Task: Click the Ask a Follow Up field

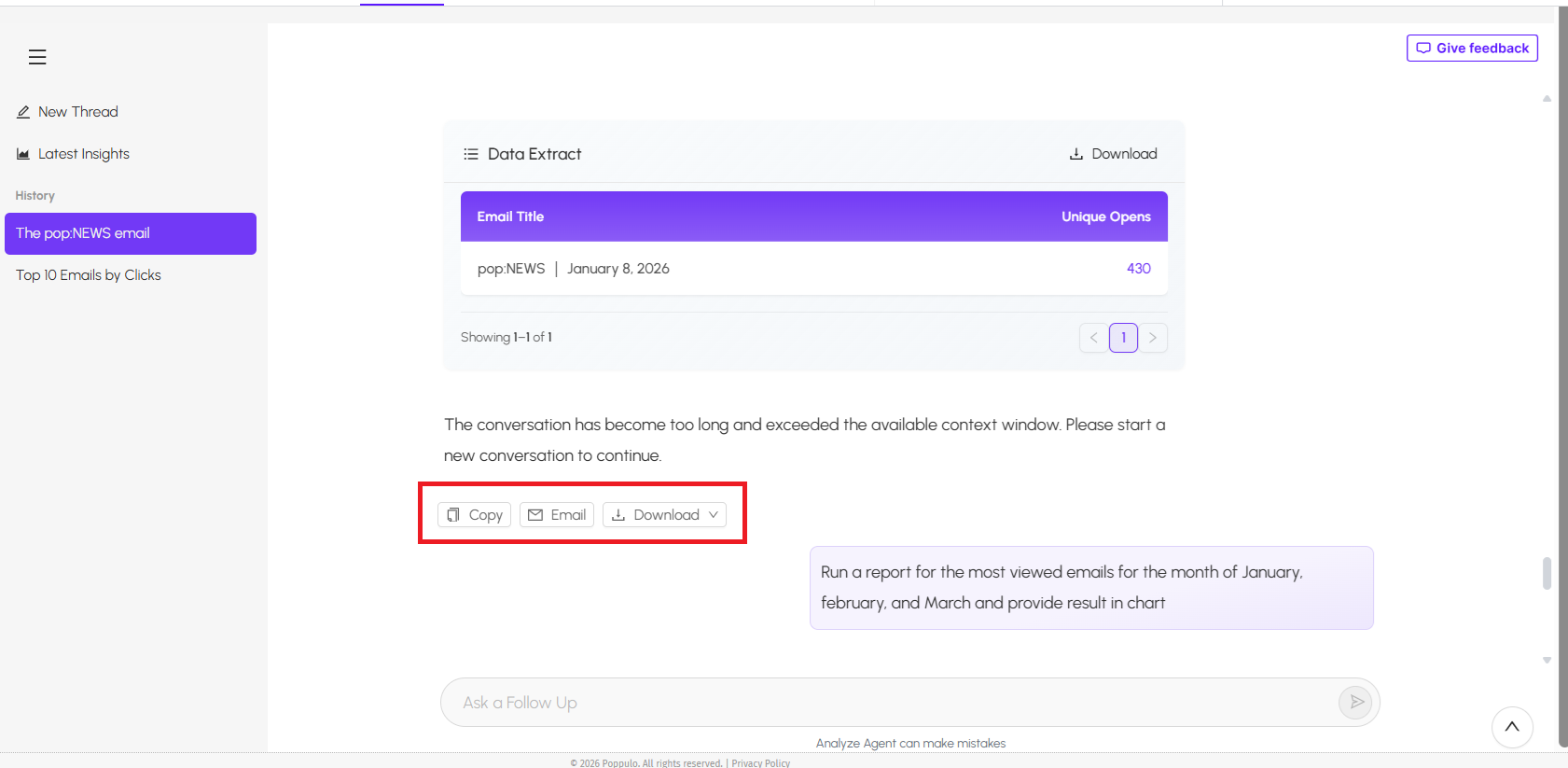Action: [x=886, y=703]
